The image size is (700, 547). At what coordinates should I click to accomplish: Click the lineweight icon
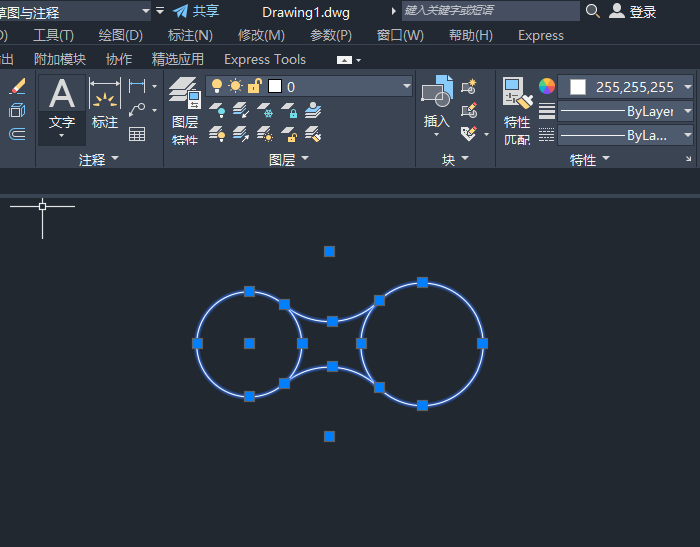tap(546, 111)
